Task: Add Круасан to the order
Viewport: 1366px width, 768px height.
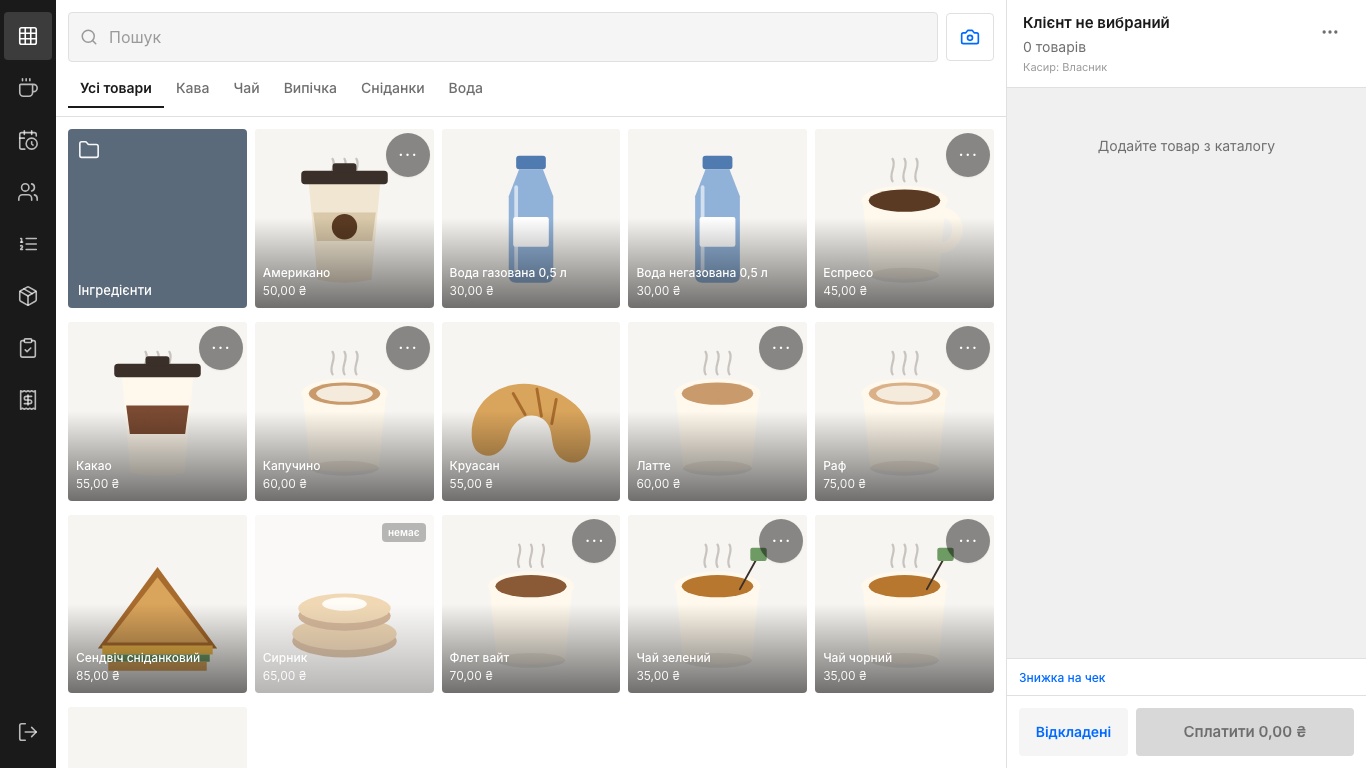Action: [x=531, y=411]
